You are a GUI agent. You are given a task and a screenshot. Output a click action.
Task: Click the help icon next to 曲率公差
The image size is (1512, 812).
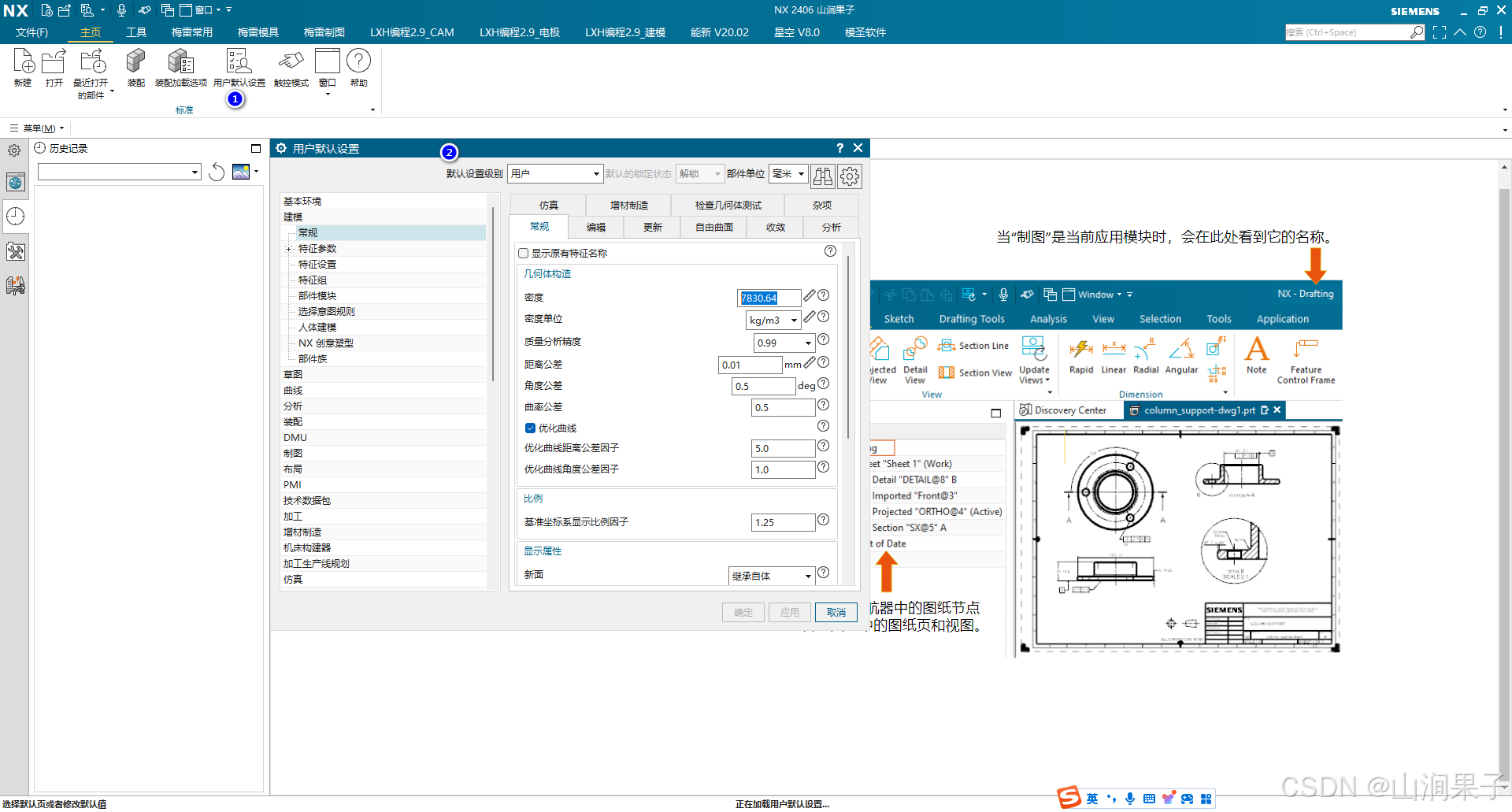click(823, 405)
